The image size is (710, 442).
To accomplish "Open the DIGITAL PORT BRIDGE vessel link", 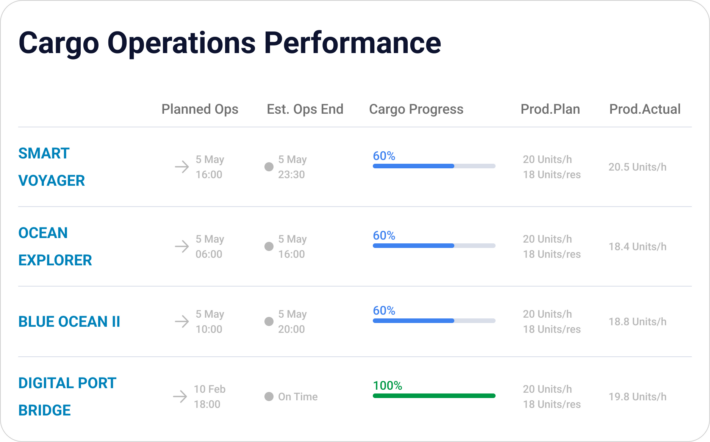I will [x=67, y=397].
